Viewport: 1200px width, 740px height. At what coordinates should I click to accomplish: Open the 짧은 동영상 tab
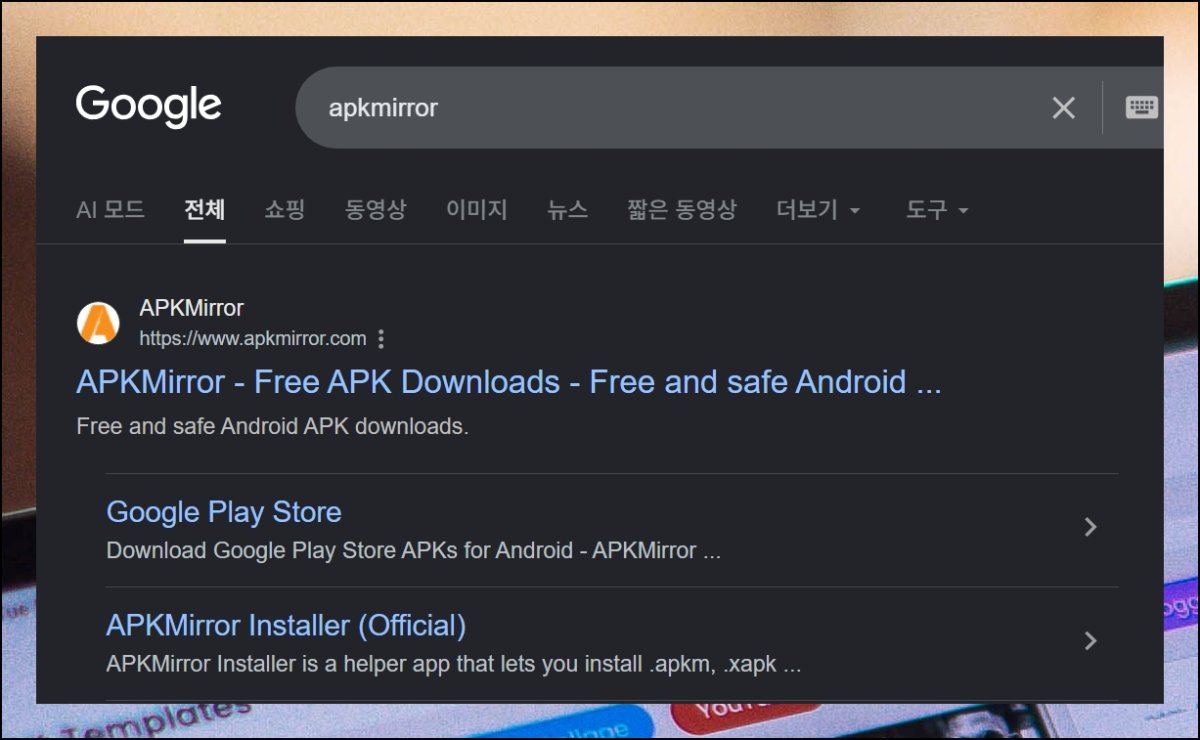(682, 210)
